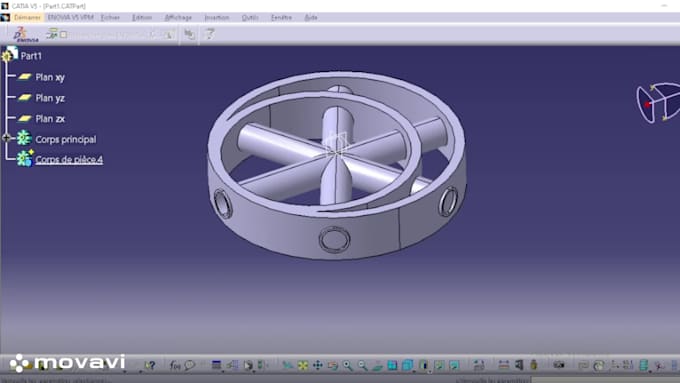Click the Part1 document icon
The width and height of the screenshot is (680, 383).
click(x=10, y=54)
